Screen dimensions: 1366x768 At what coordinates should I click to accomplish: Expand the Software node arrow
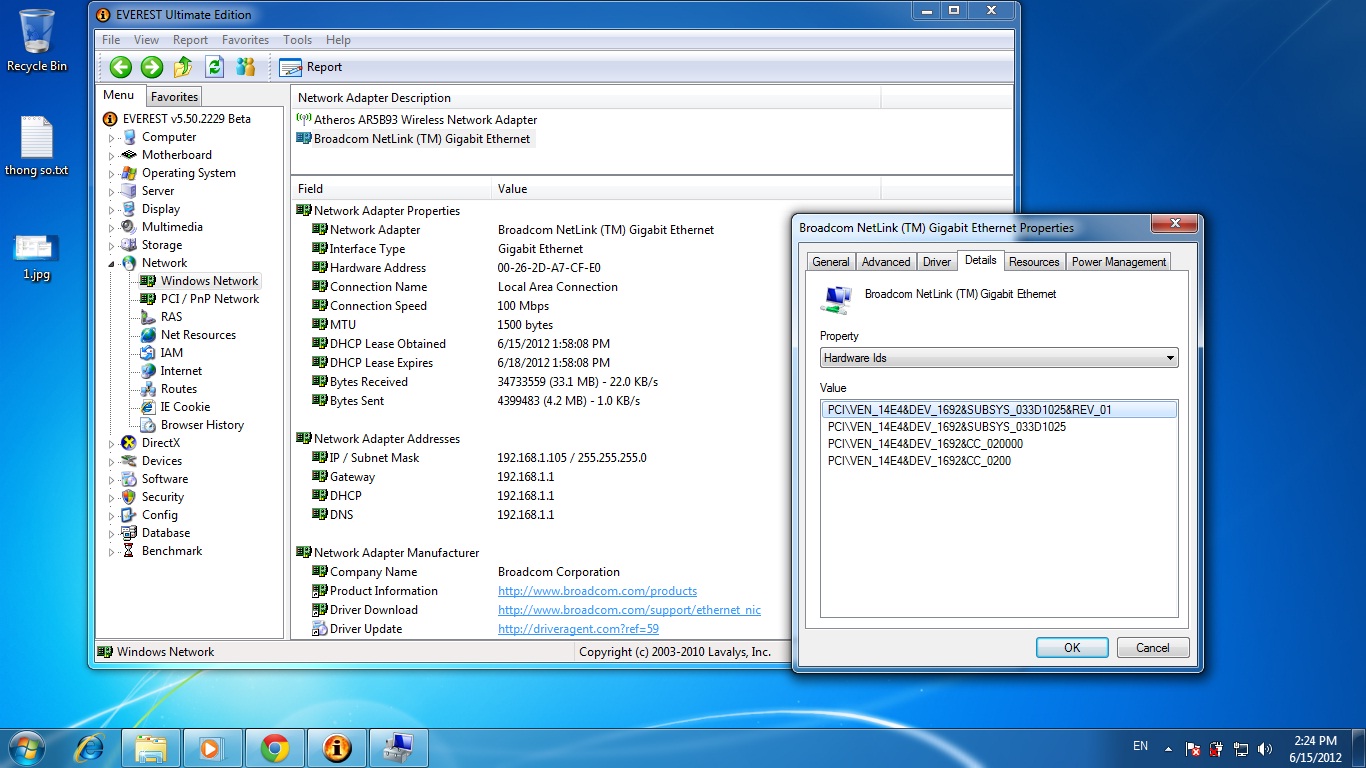[112, 480]
